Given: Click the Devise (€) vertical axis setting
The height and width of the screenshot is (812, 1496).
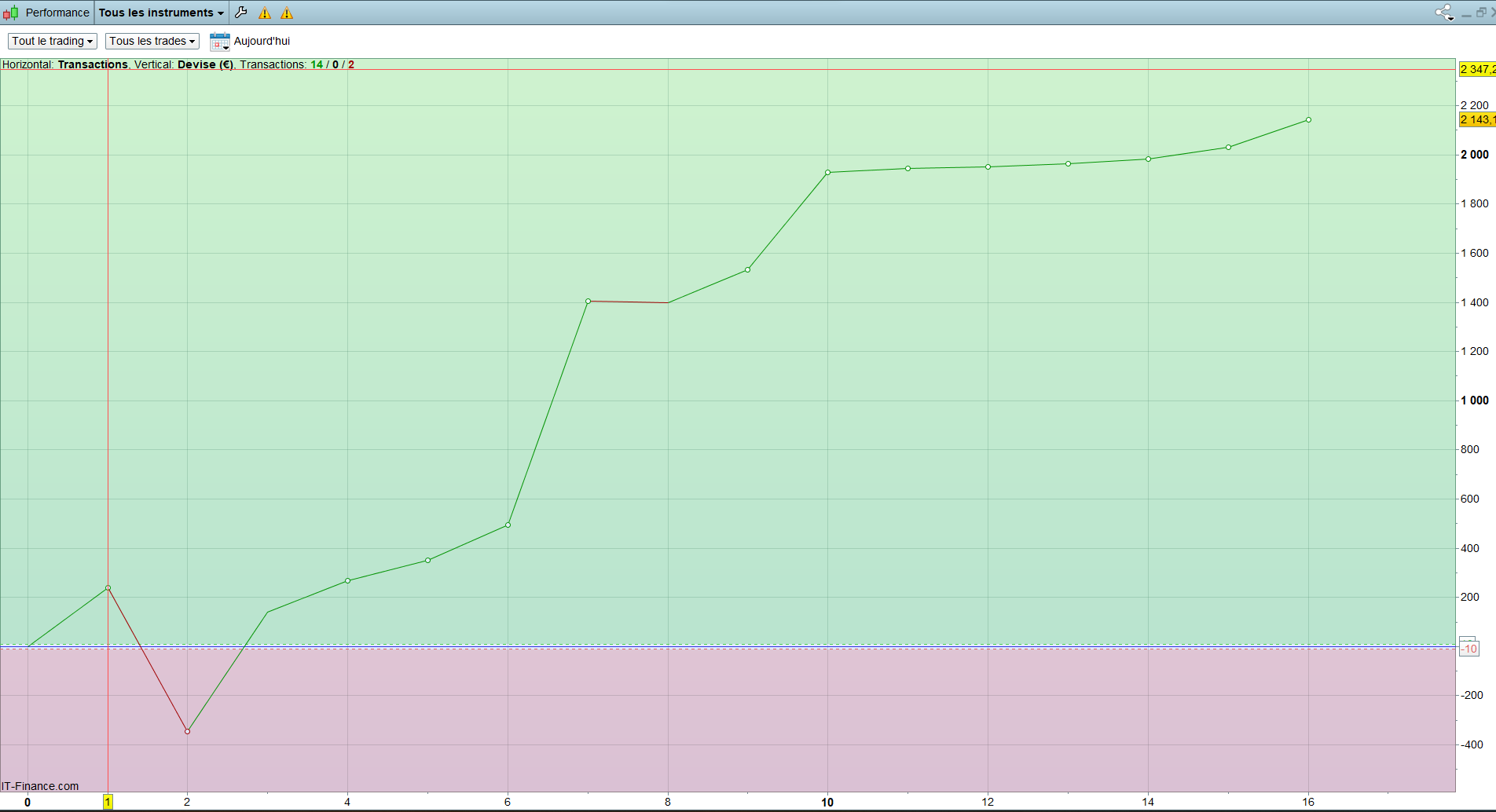Looking at the screenshot, I should point(205,64).
